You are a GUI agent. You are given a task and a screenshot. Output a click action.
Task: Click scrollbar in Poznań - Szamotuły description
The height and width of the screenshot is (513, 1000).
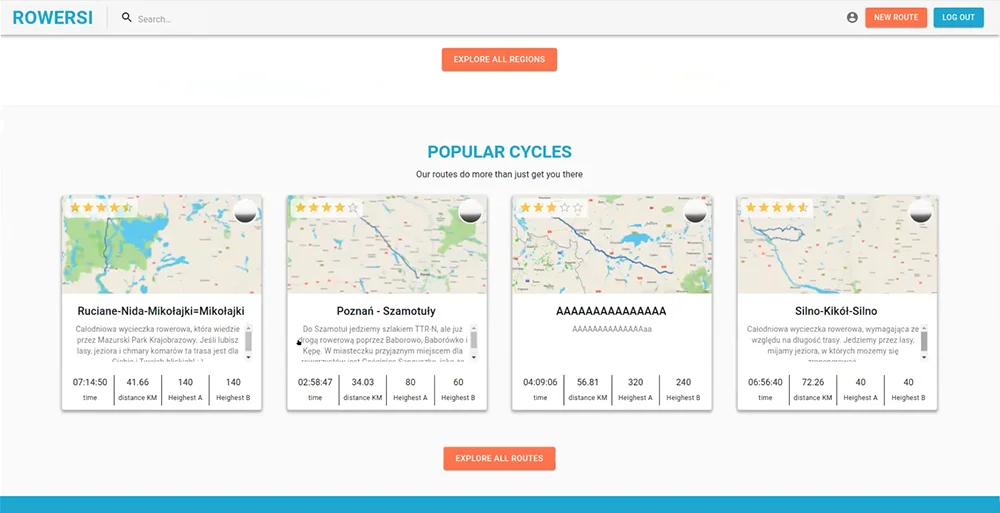click(x=474, y=343)
